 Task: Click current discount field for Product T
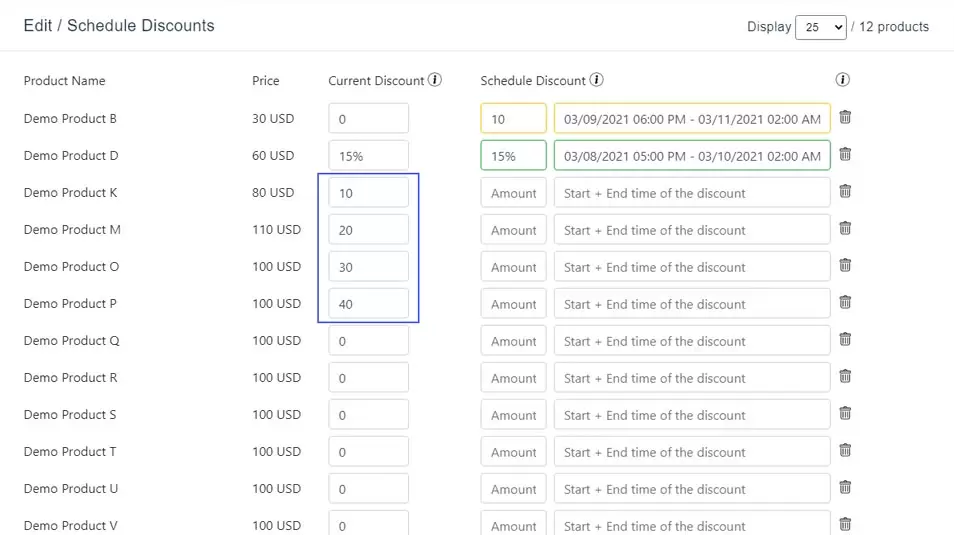pos(369,452)
